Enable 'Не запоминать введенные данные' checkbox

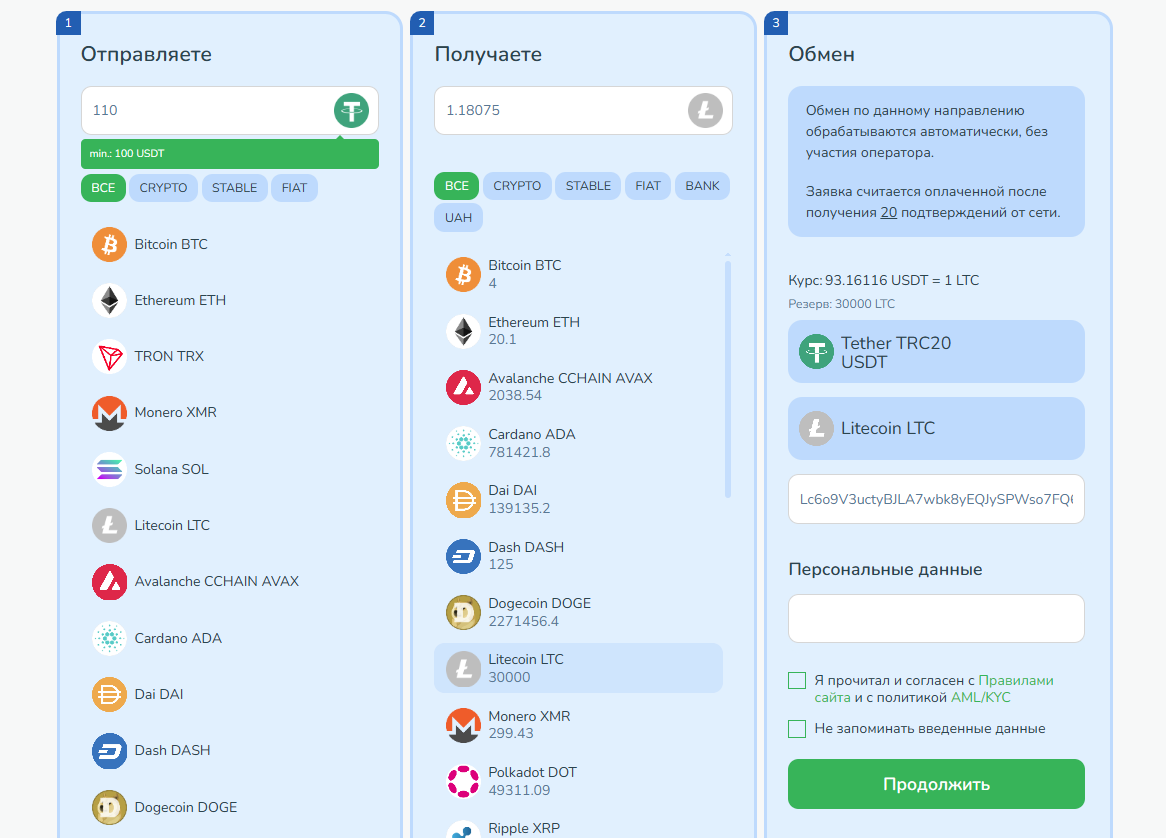tap(797, 729)
